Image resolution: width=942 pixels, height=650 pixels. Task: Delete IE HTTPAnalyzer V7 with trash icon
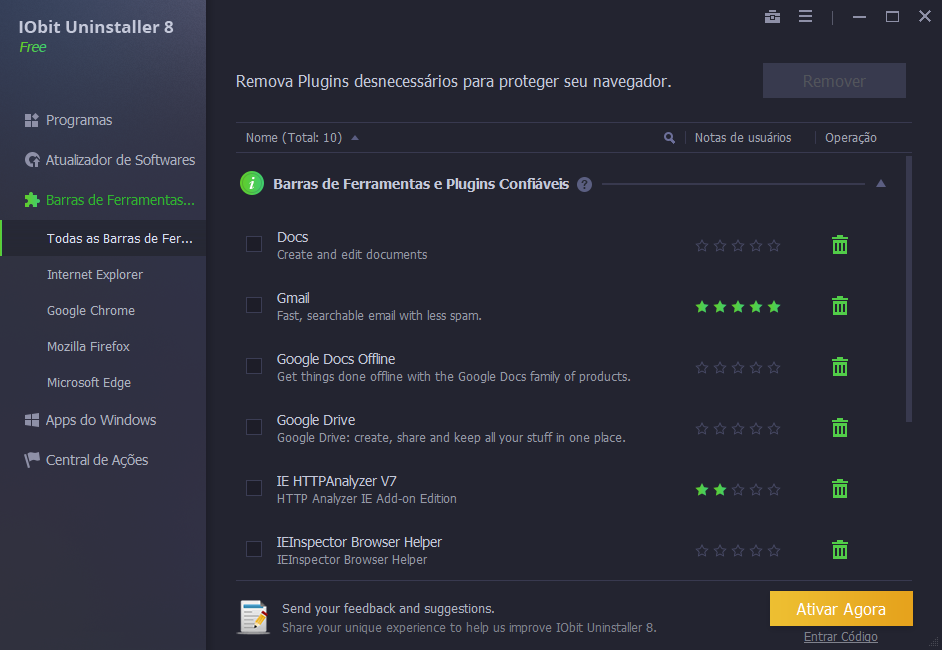tap(839, 488)
